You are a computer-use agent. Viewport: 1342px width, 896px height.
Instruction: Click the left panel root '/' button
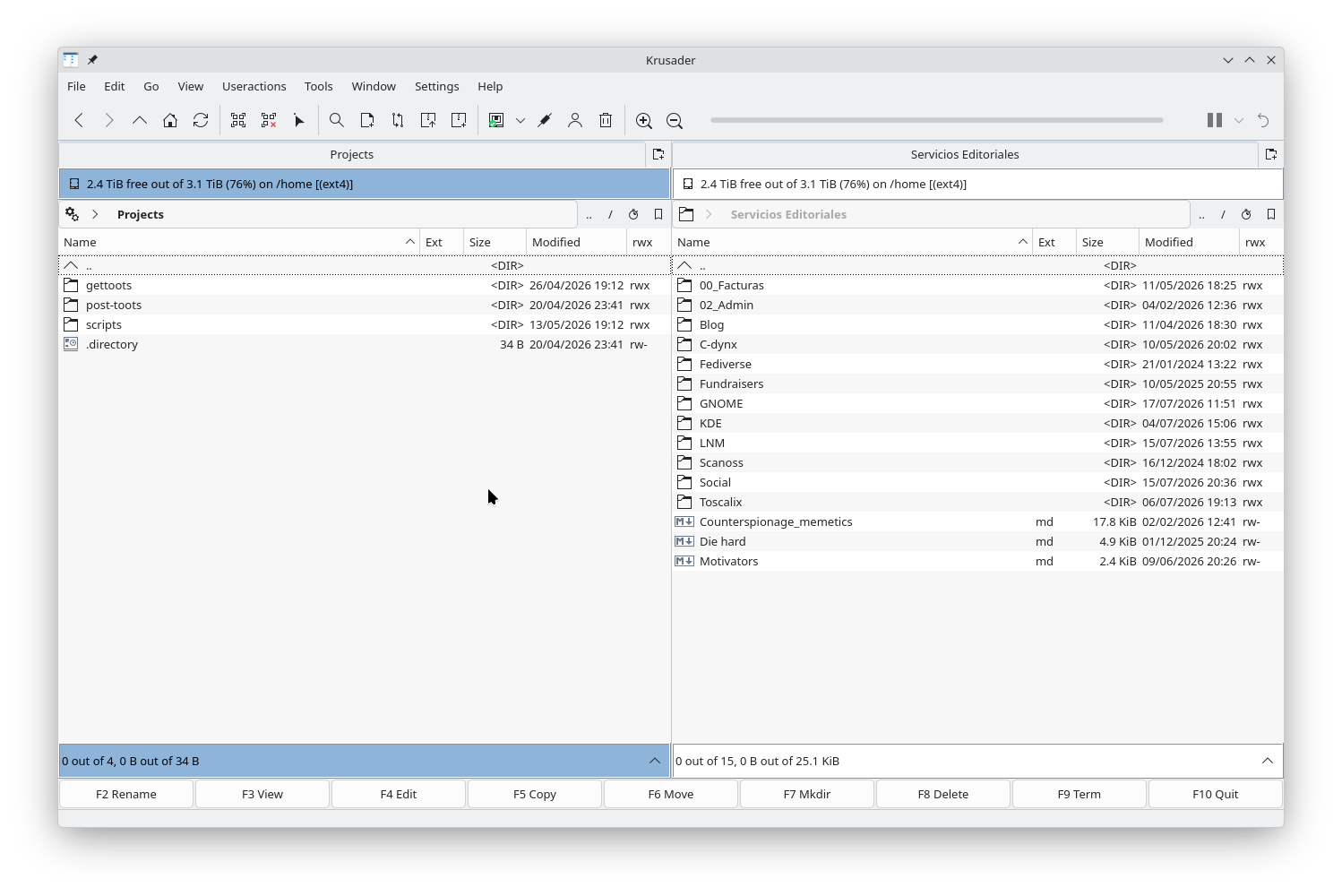(610, 214)
